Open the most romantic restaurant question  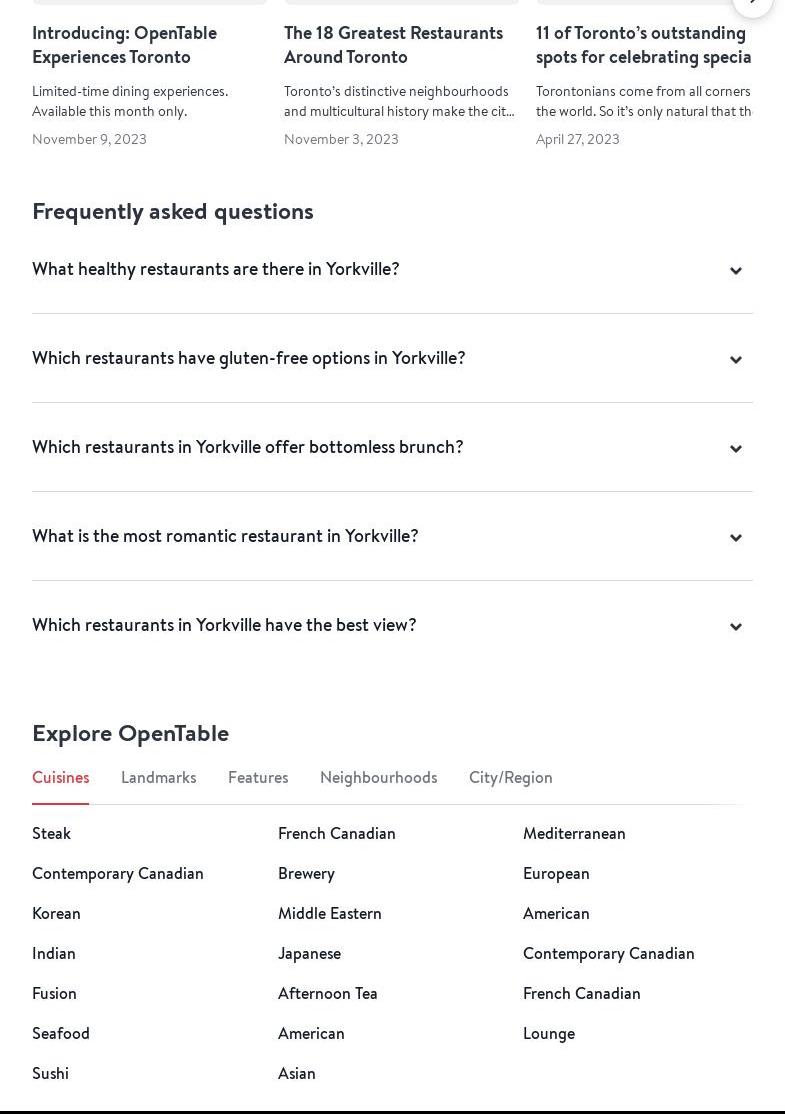225,536
